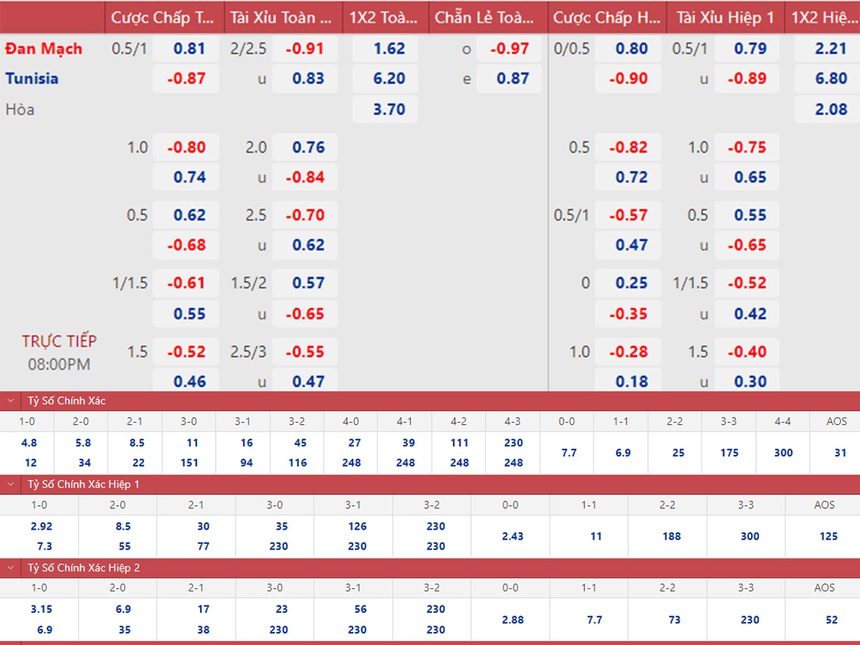Pick Đan Mạch full-match 1X2 odds 1.62
860x645 pixels.
pyautogui.click(x=389, y=49)
